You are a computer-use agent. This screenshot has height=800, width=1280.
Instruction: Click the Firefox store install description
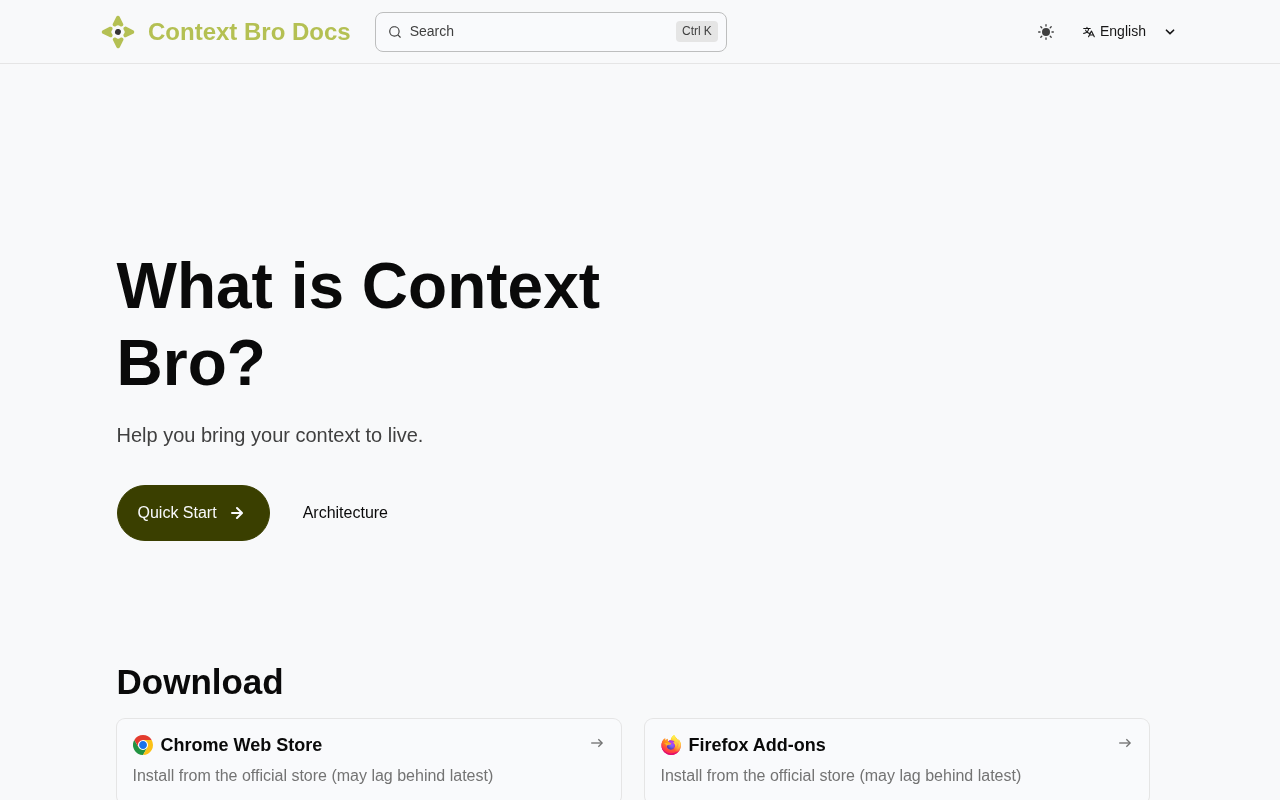coord(841,776)
